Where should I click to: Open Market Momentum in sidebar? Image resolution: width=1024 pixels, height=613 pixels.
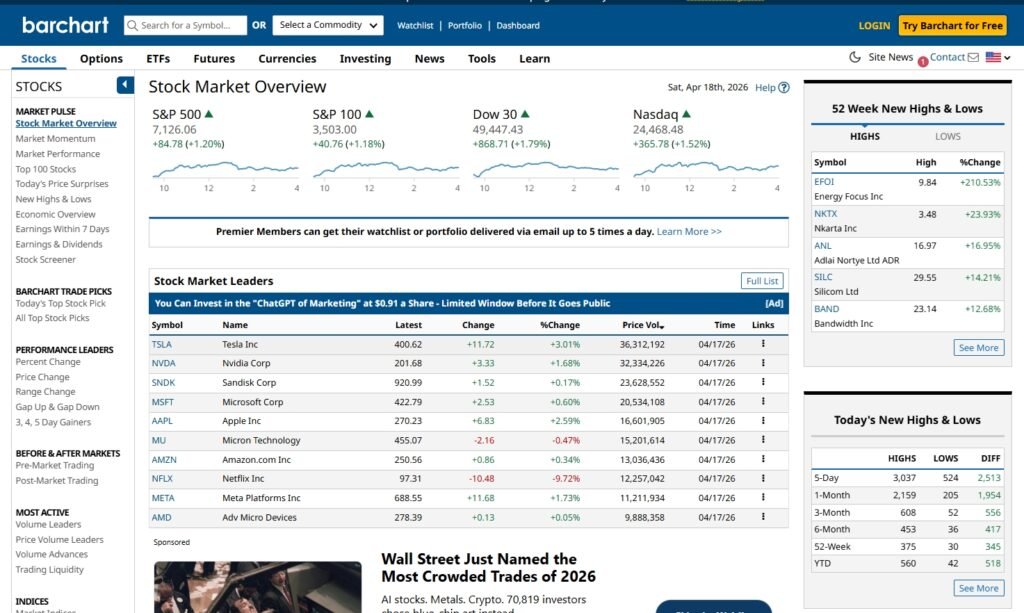[56, 138]
